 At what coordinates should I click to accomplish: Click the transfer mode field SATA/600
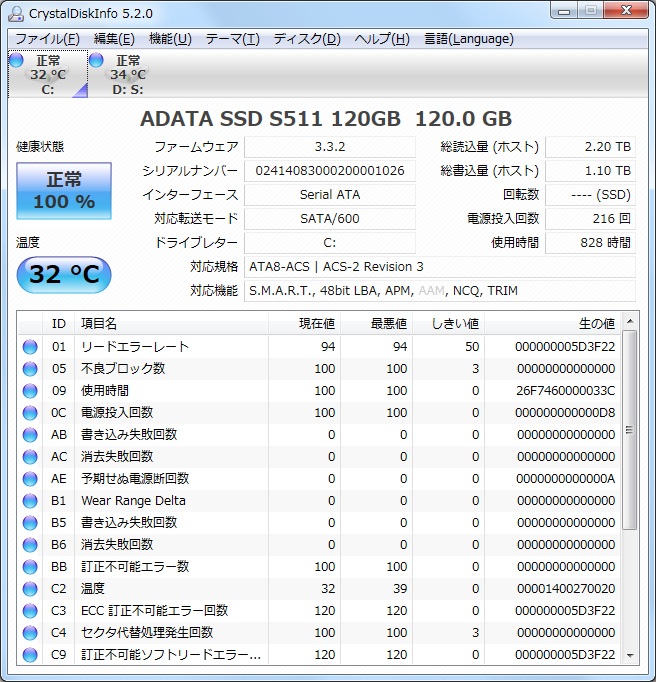(330, 219)
